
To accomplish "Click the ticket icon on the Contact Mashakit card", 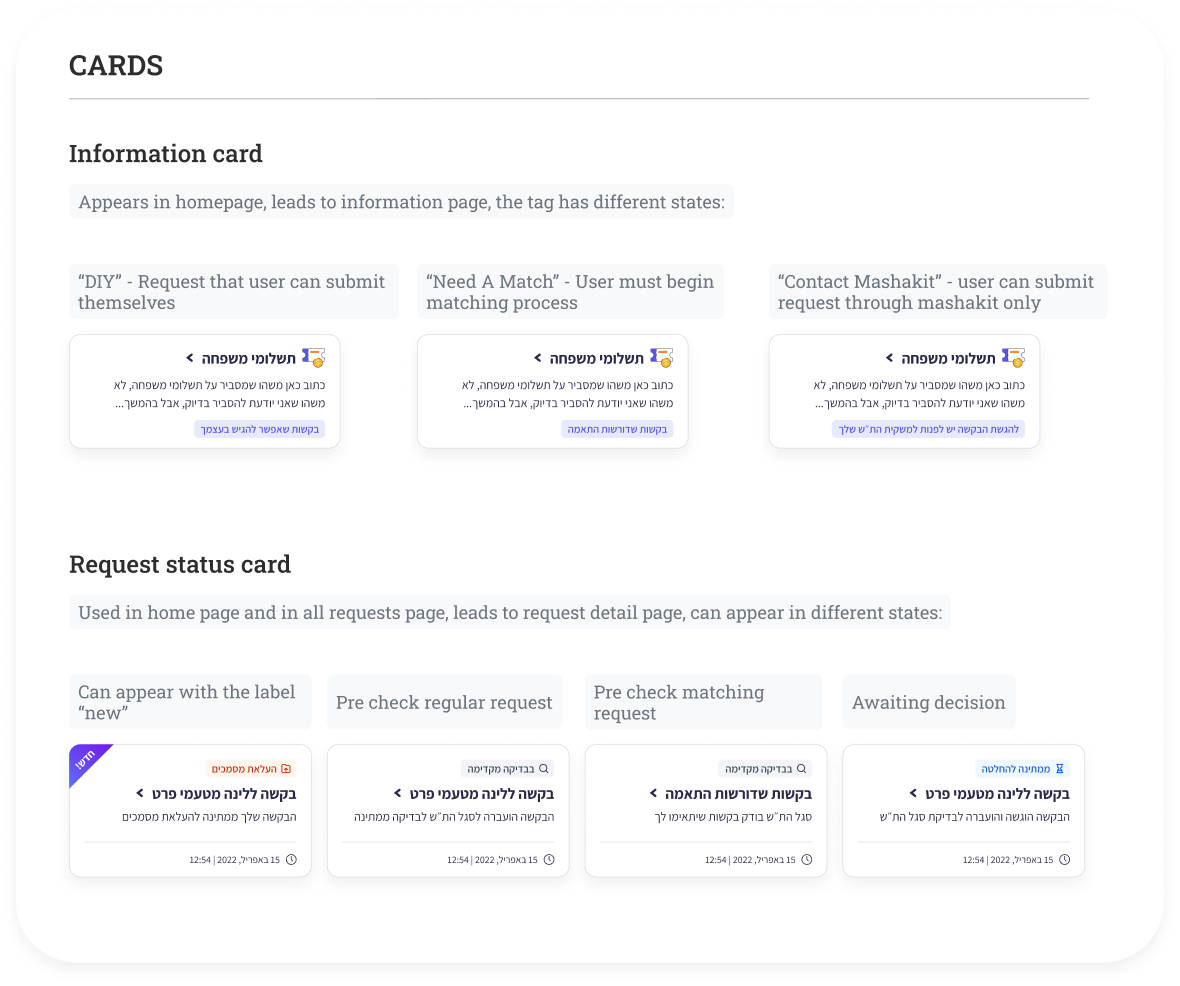I will coord(1014,357).
